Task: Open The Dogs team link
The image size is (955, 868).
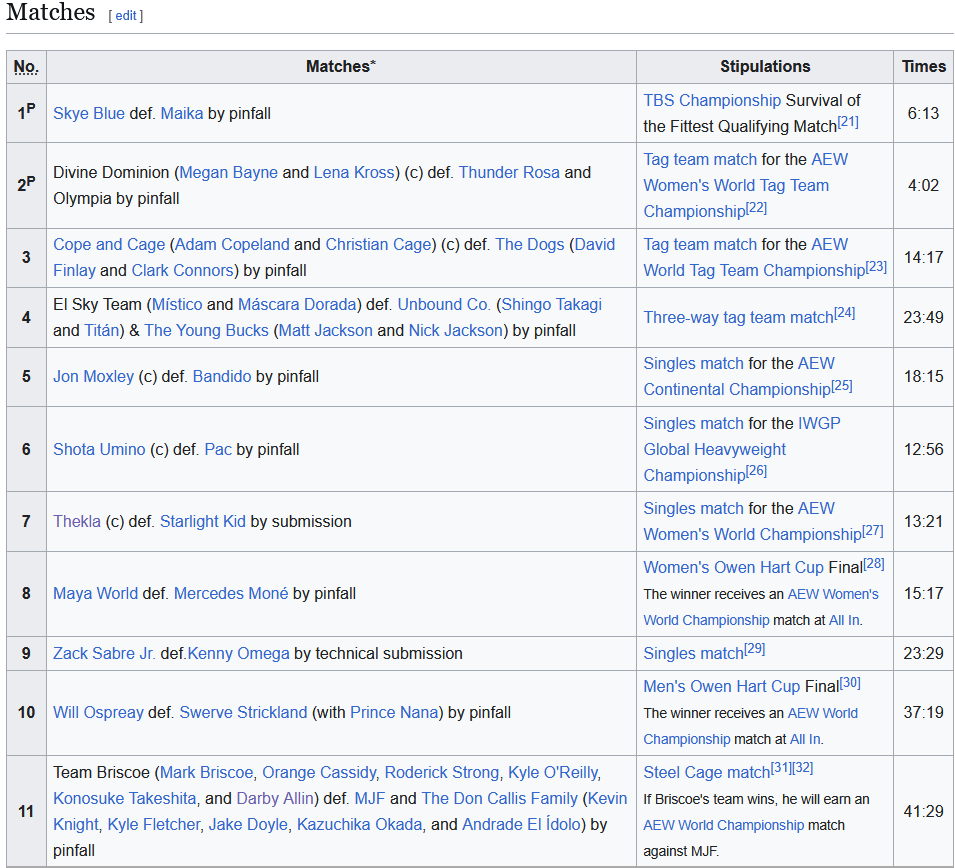Action: 530,244
